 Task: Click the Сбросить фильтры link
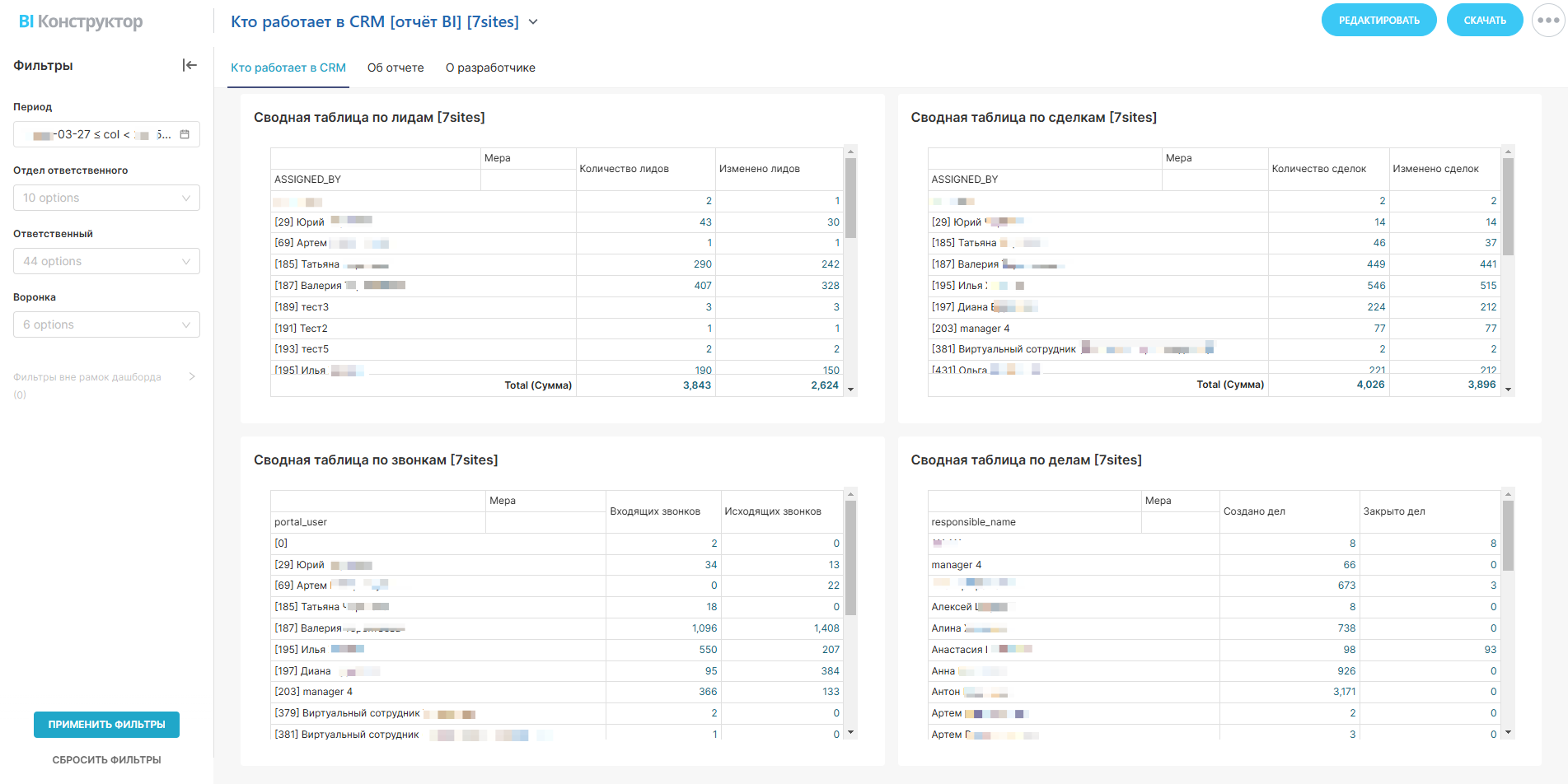click(x=106, y=759)
